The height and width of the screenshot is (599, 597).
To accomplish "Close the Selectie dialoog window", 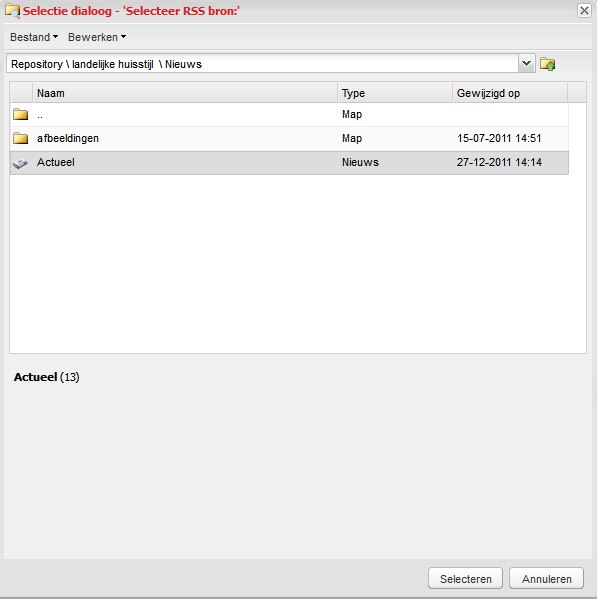I will tap(584, 11).
